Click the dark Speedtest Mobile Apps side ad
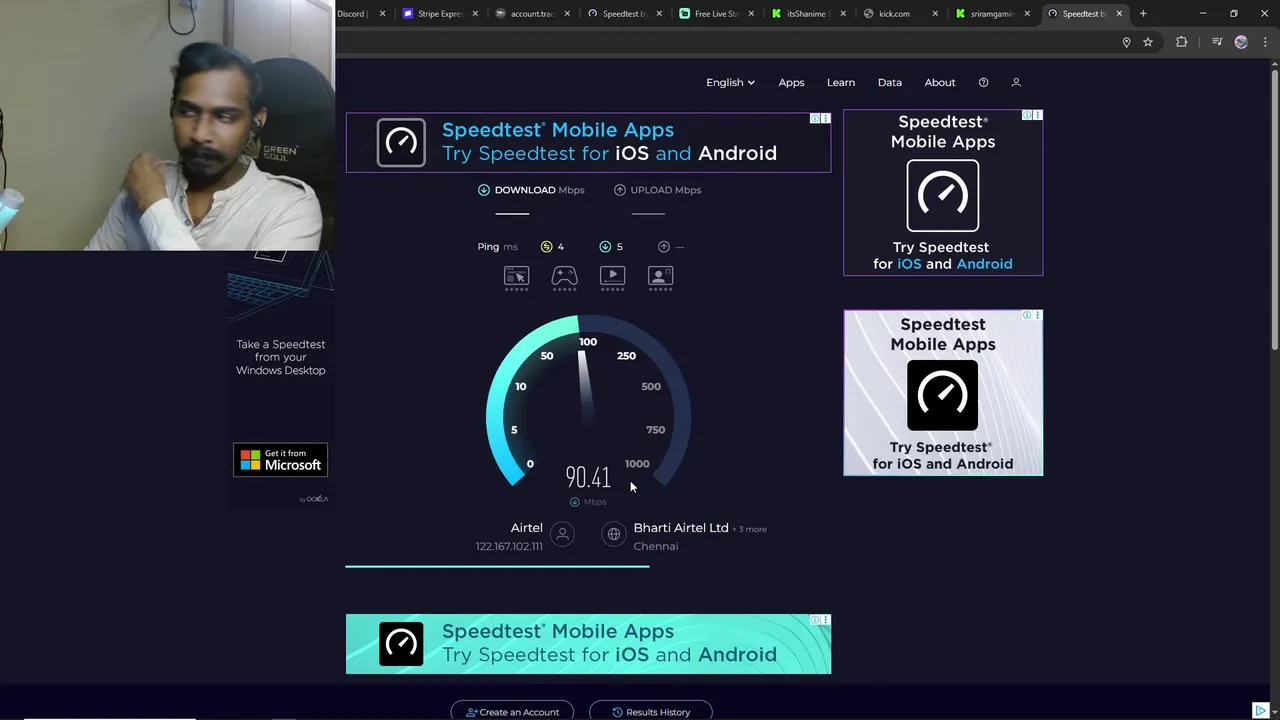 (x=943, y=192)
